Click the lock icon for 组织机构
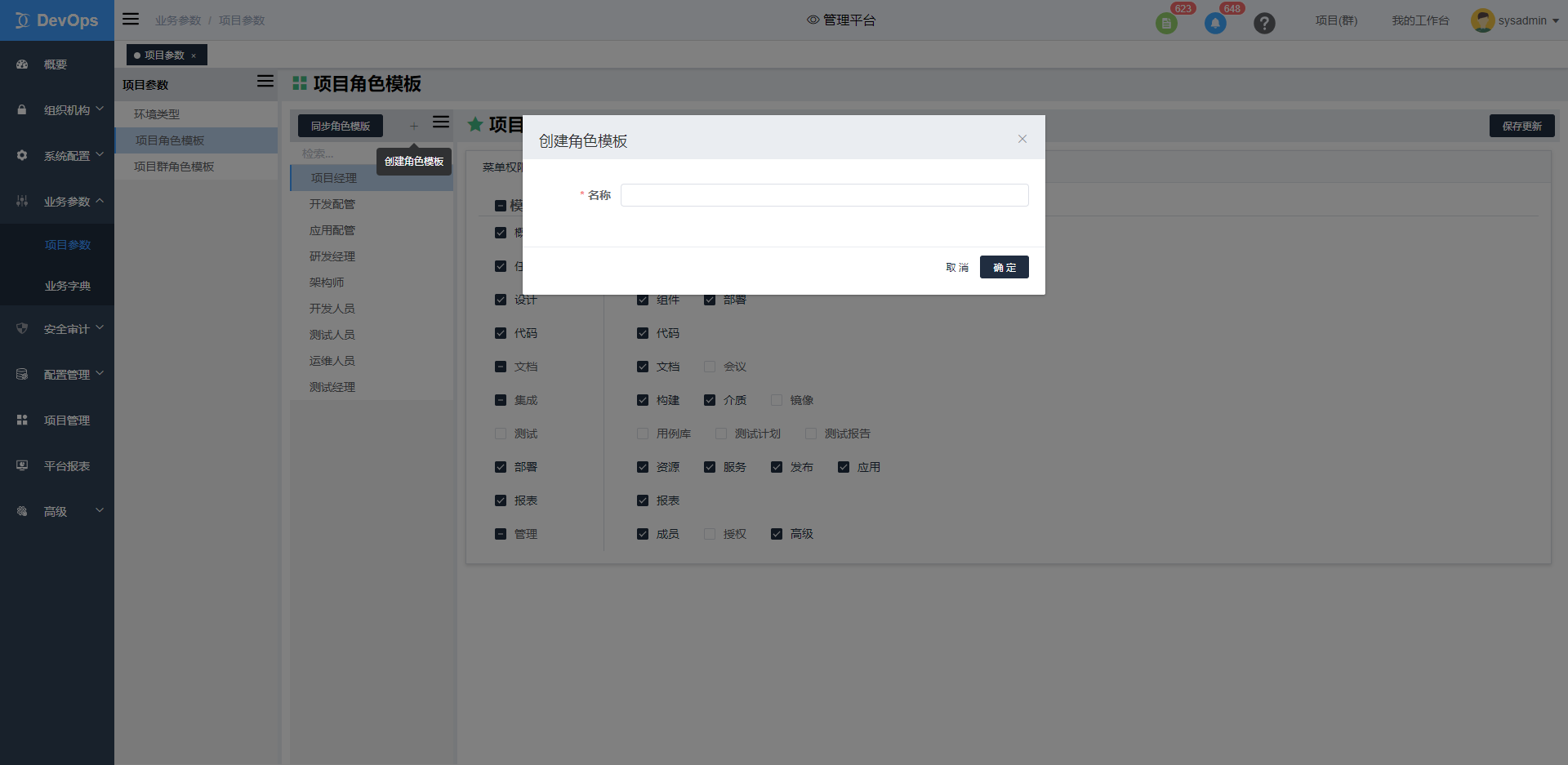 [22, 110]
